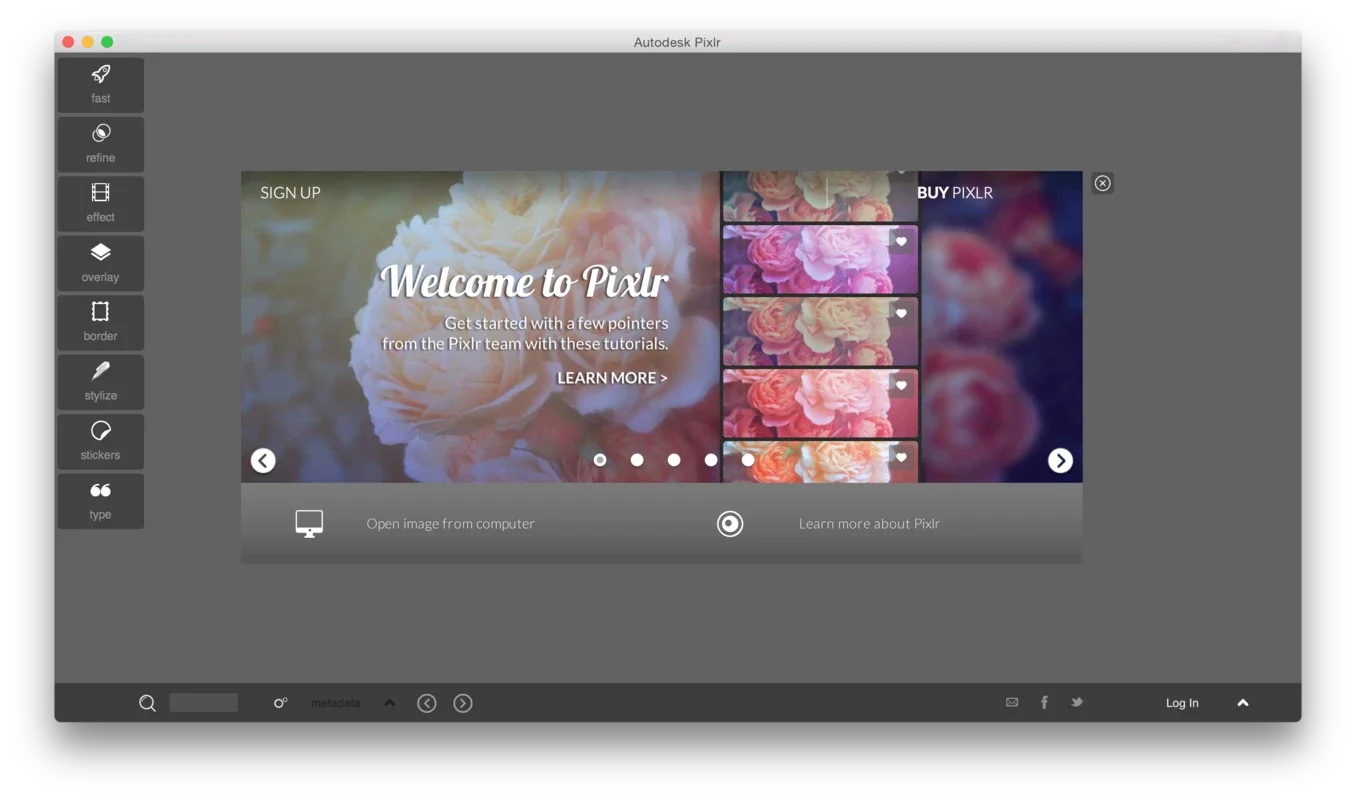Screen dimensions: 1356x800
Task: Select the second carousel dot
Action: coord(637,460)
